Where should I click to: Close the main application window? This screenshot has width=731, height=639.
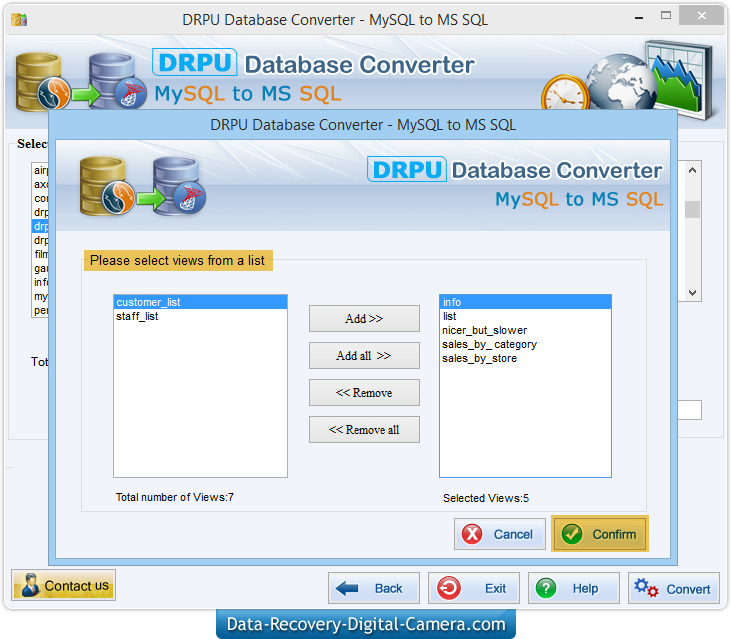point(702,15)
